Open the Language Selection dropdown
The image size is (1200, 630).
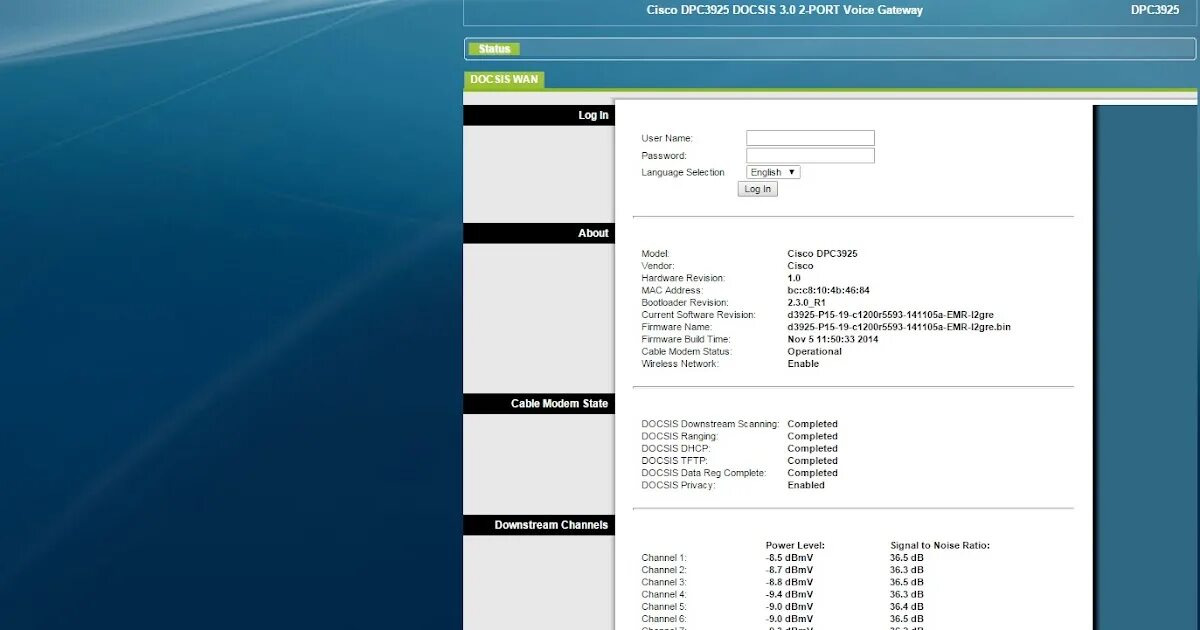tap(771, 171)
